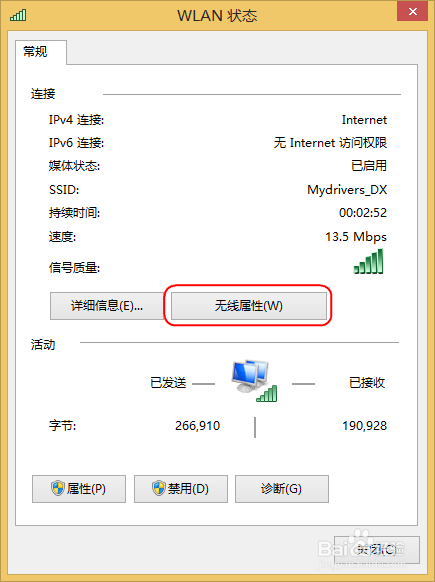Click the SSID value Mydrivers_DX
435x582 pixels.
pyautogui.click(x=347, y=190)
